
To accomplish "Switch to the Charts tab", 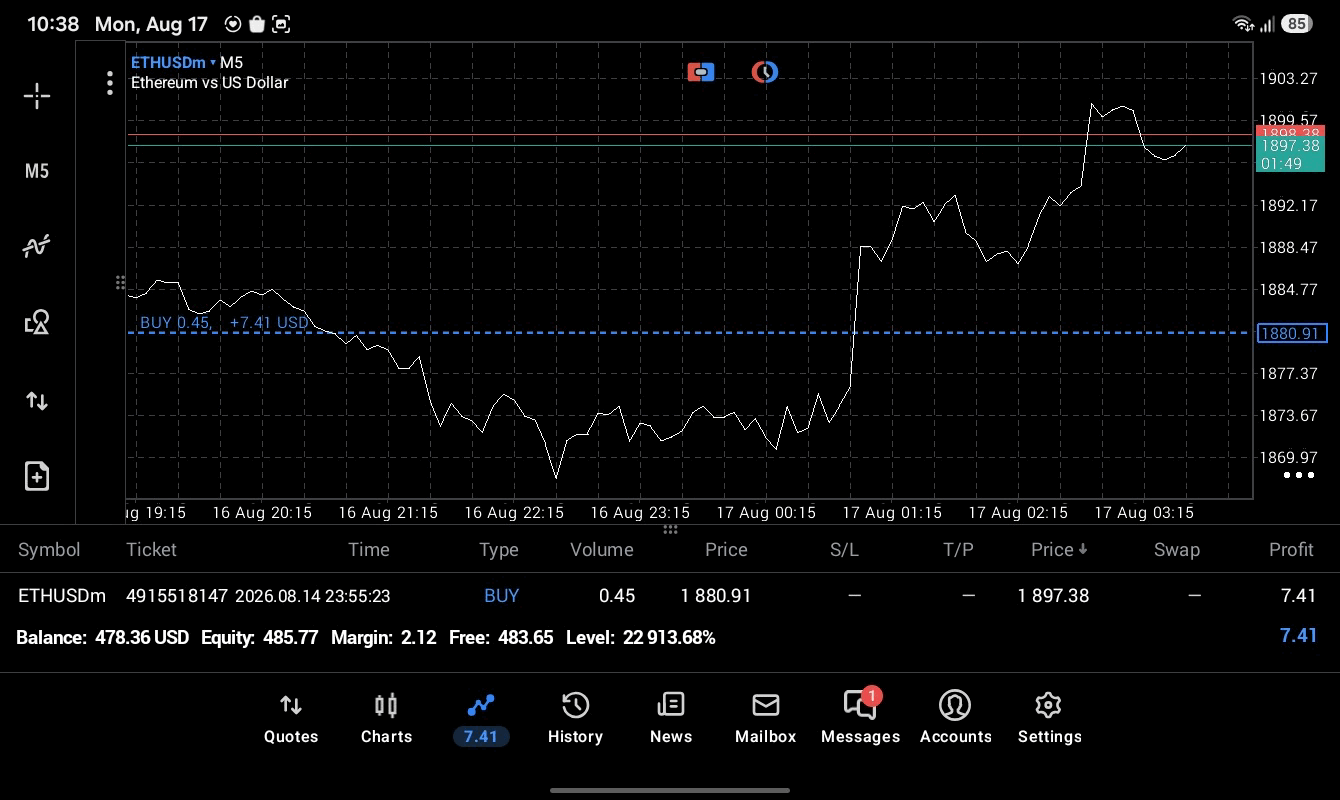I will point(386,719).
